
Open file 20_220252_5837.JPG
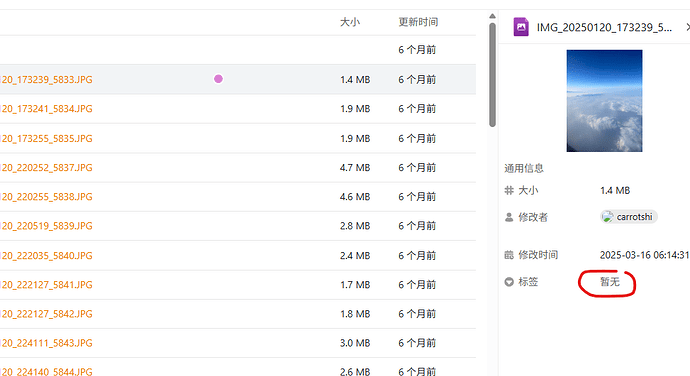point(46,168)
